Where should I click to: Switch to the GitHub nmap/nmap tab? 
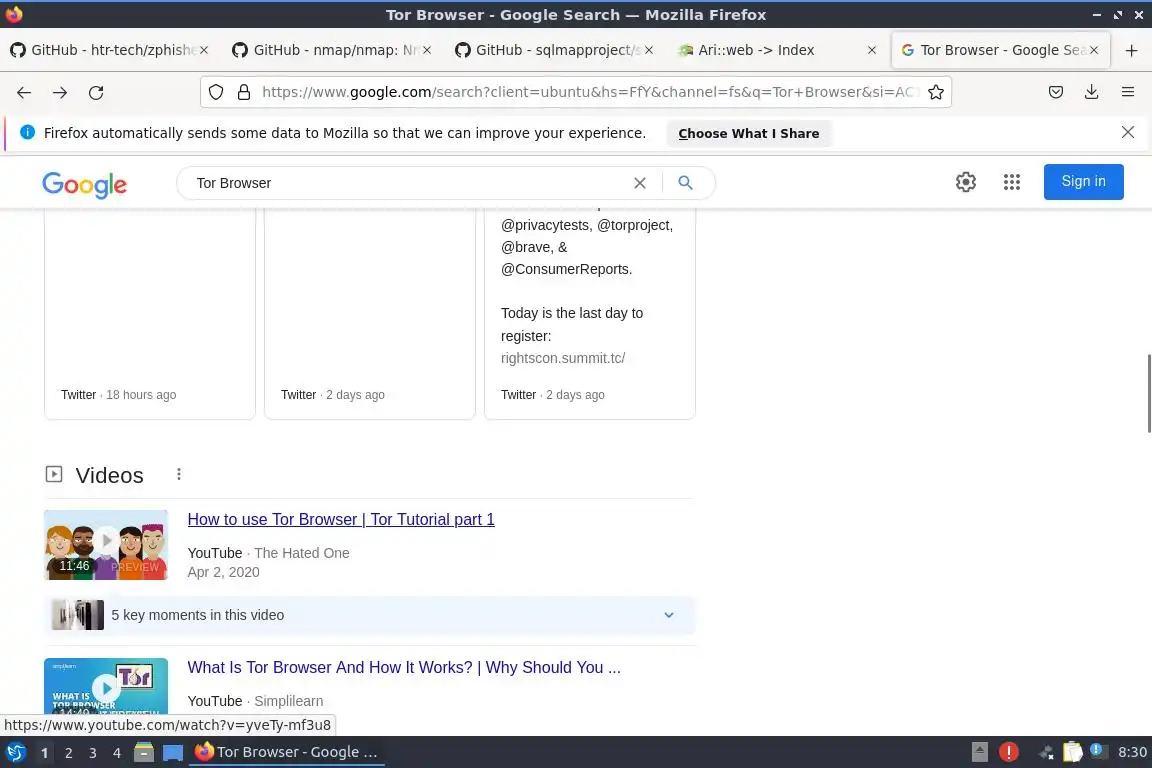click(x=333, y=50)
